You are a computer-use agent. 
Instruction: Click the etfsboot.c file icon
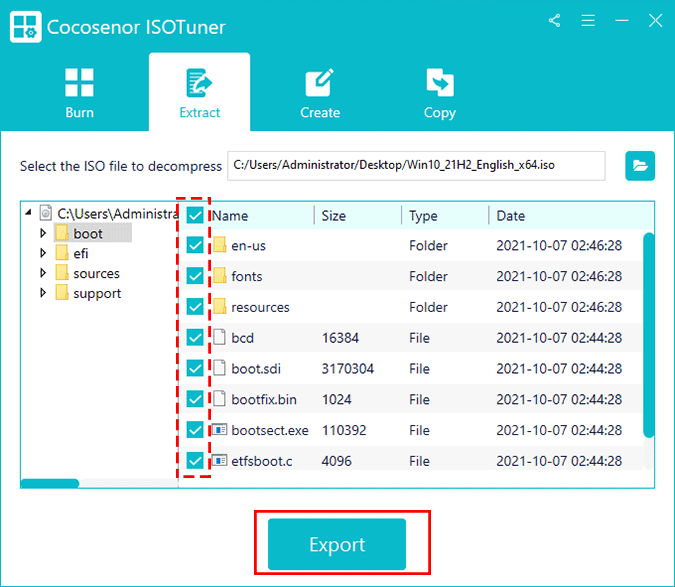pyautogui.click(x=220, y=460)
